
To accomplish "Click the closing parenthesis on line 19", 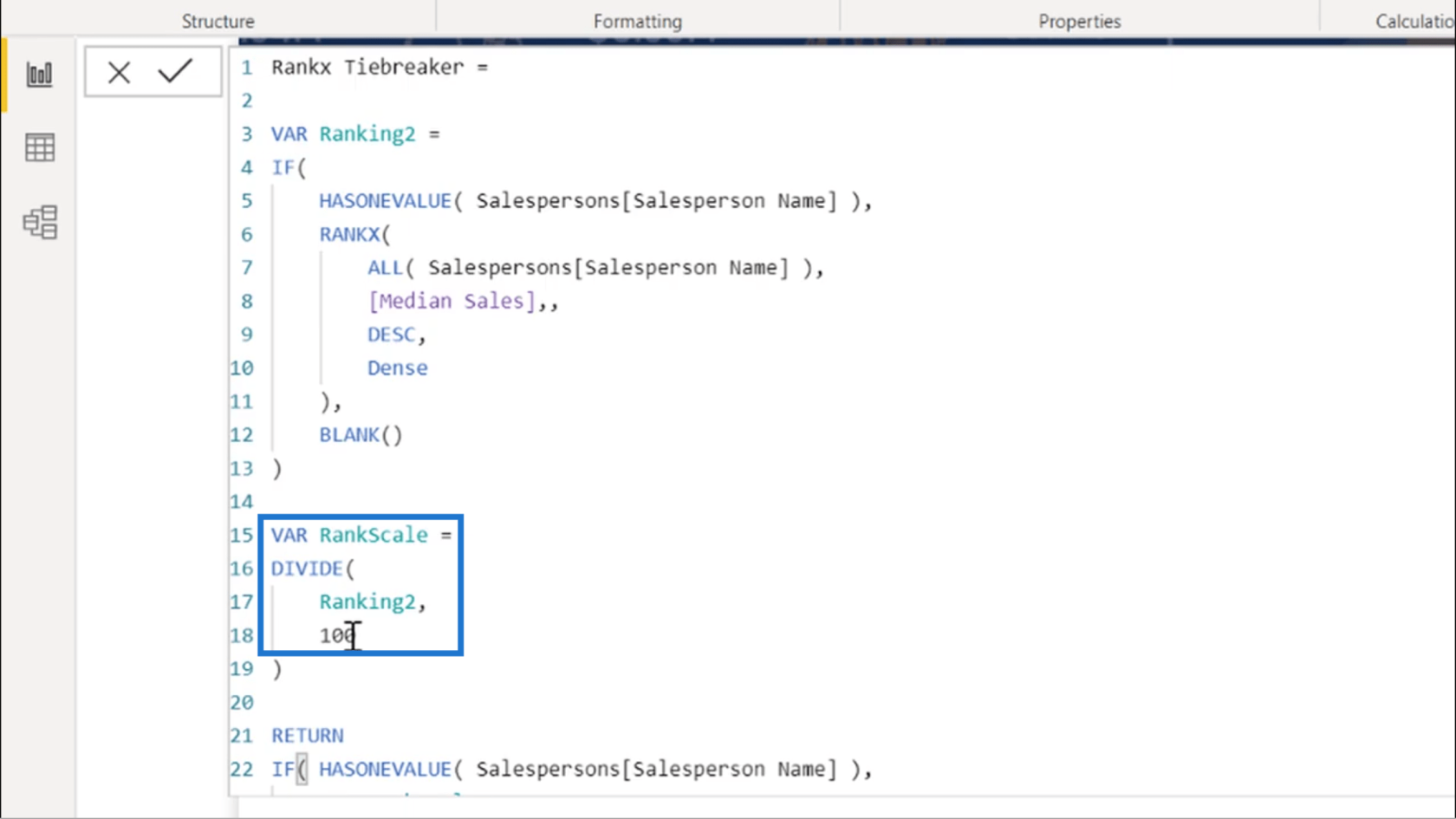I will tap(276, 669).
